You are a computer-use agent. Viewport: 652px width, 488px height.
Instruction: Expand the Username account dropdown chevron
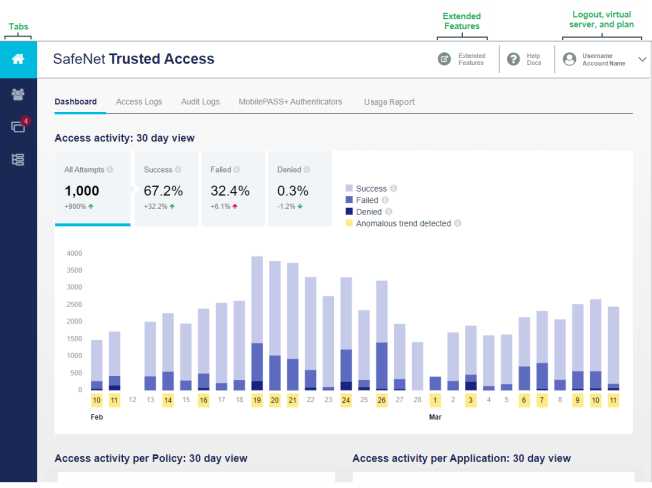[642, 59]
